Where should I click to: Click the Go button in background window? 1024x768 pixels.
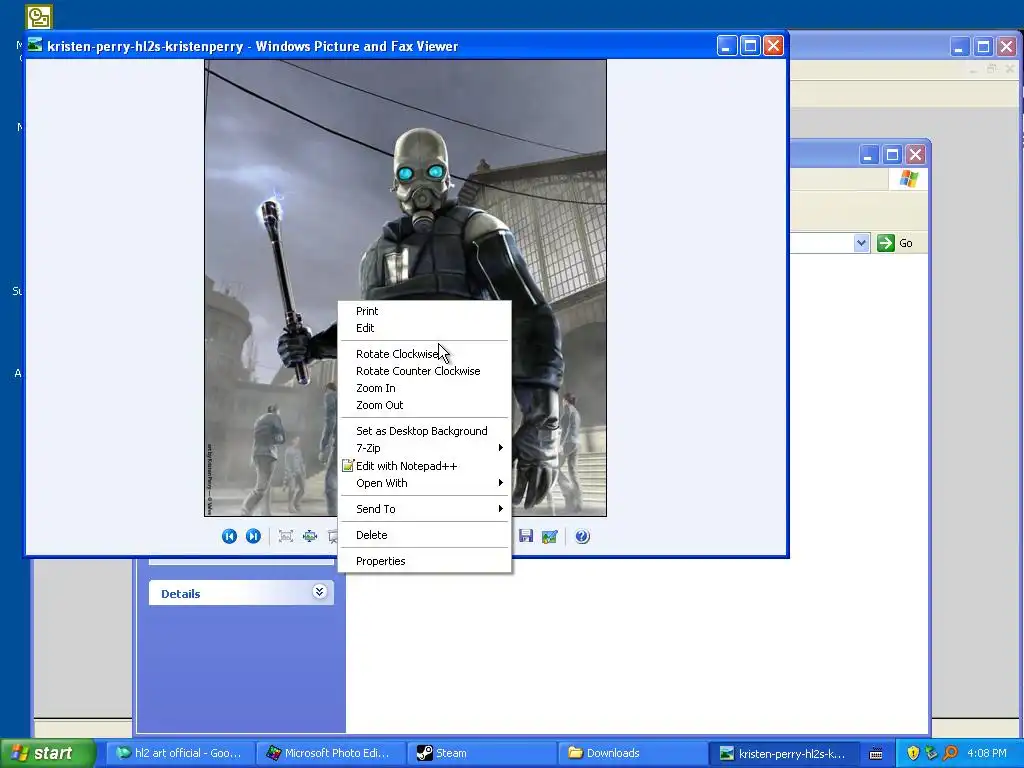pos(895,243)
